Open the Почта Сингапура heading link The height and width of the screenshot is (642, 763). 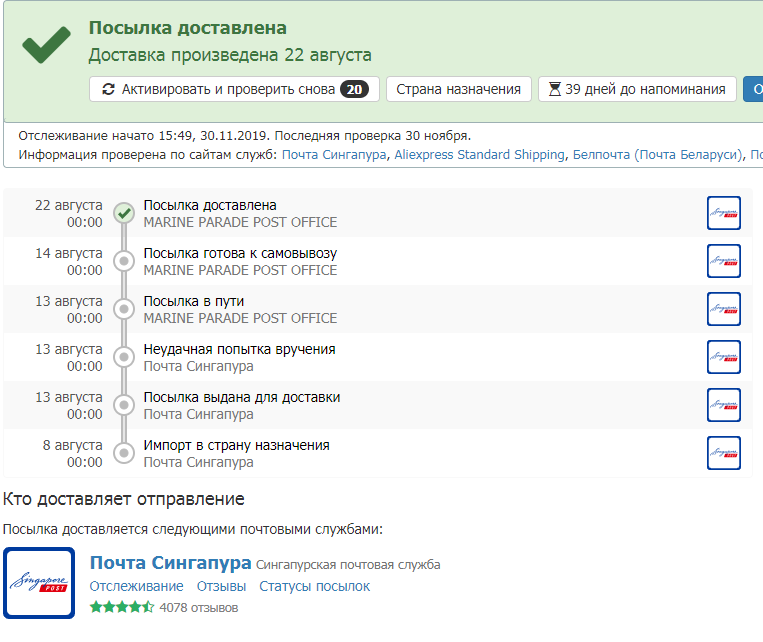coord(170,563)
